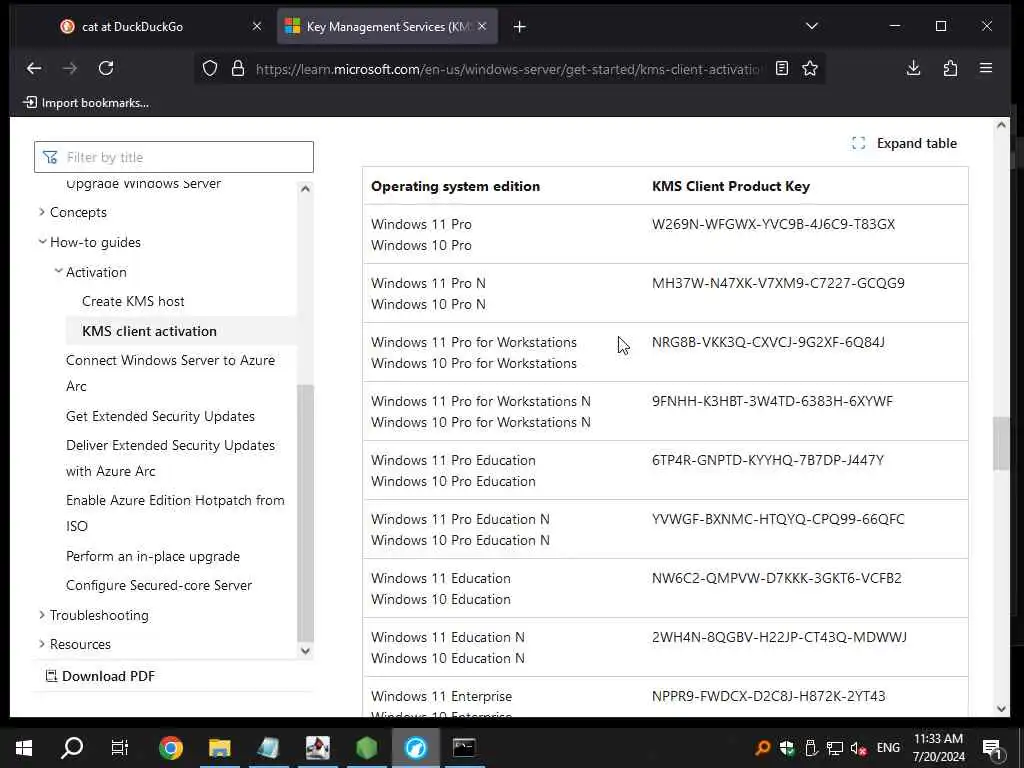The width and height of the screenshot is (1024, 768).
Task: Click key 9FNHH-K3HBT-3W4TD-6383H-6XYWF
Action: 772,401
